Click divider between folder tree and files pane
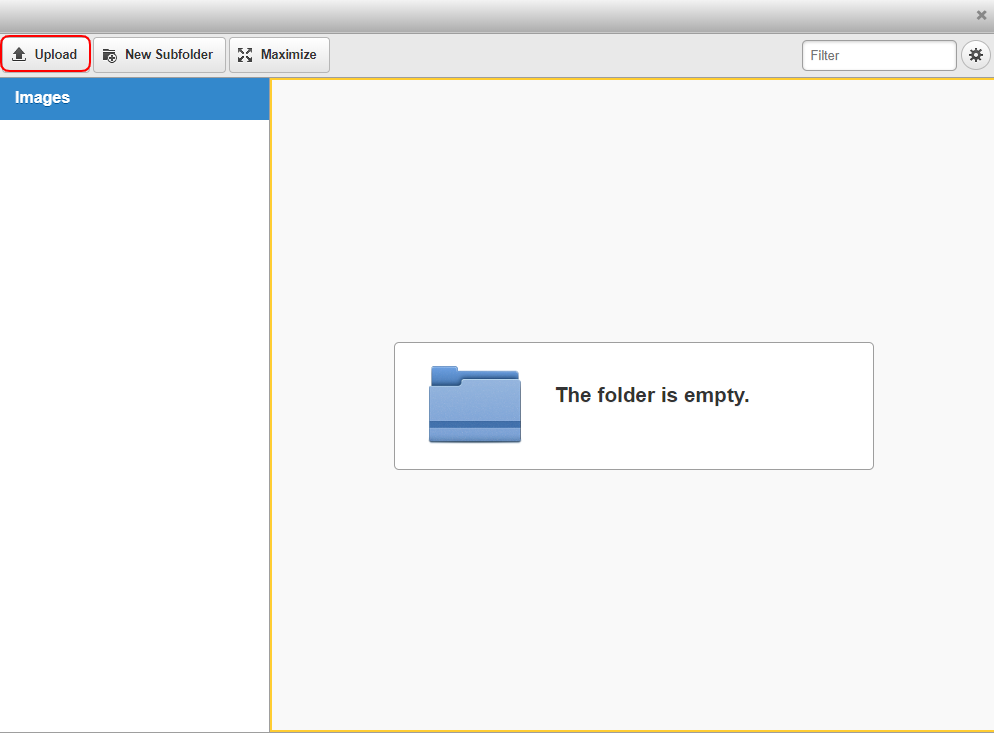This screenshot has height=733, width=994. click(x=270, y=400)
